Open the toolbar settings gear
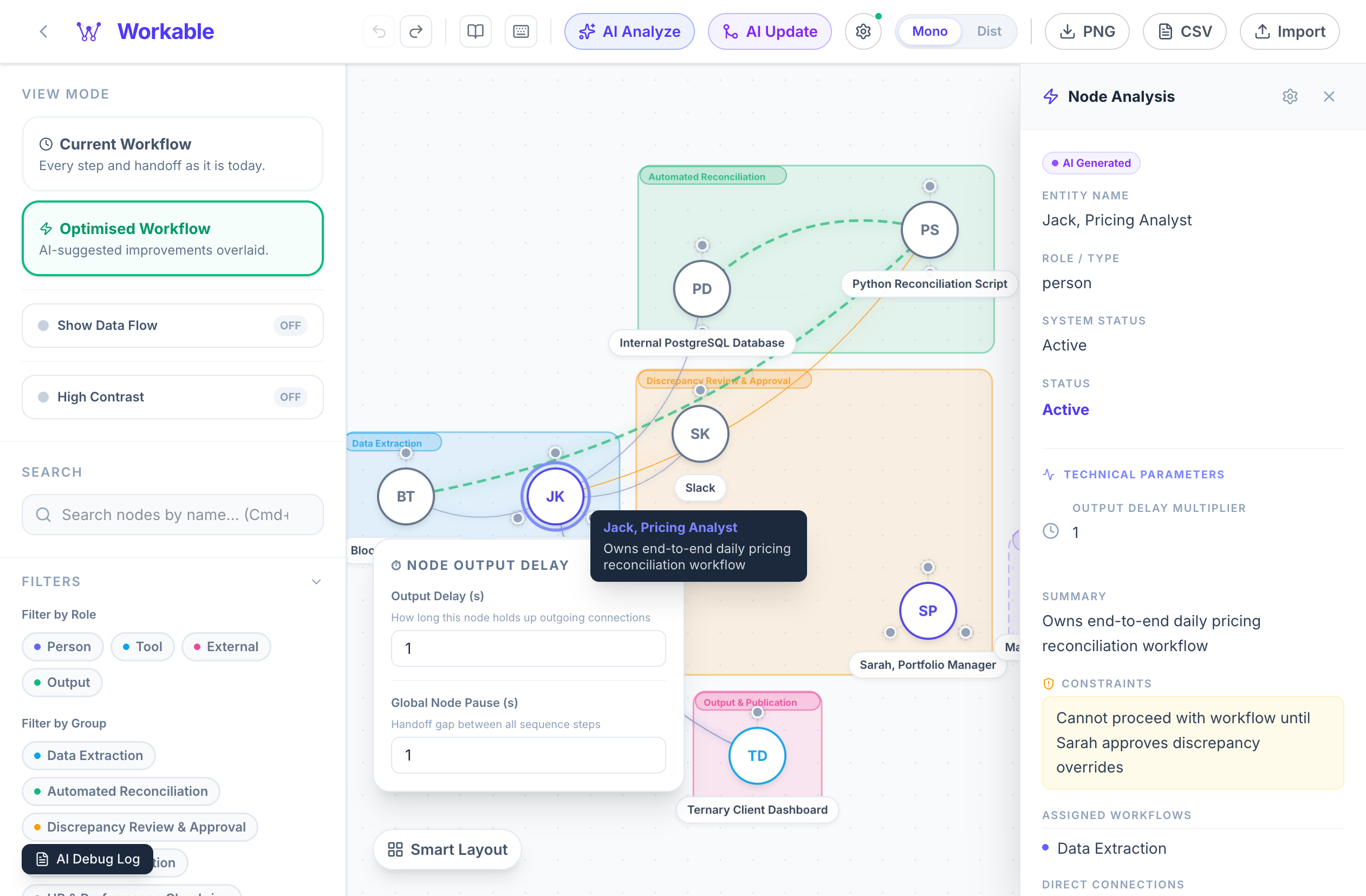The height and width of the screenshot is (896, 1366). (x=863, y=31)
